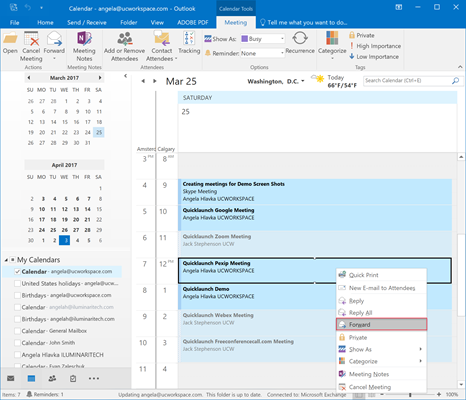Screen dimensions: 466x400
Task: Show next month in date navigator
Action: coord(100,78)
